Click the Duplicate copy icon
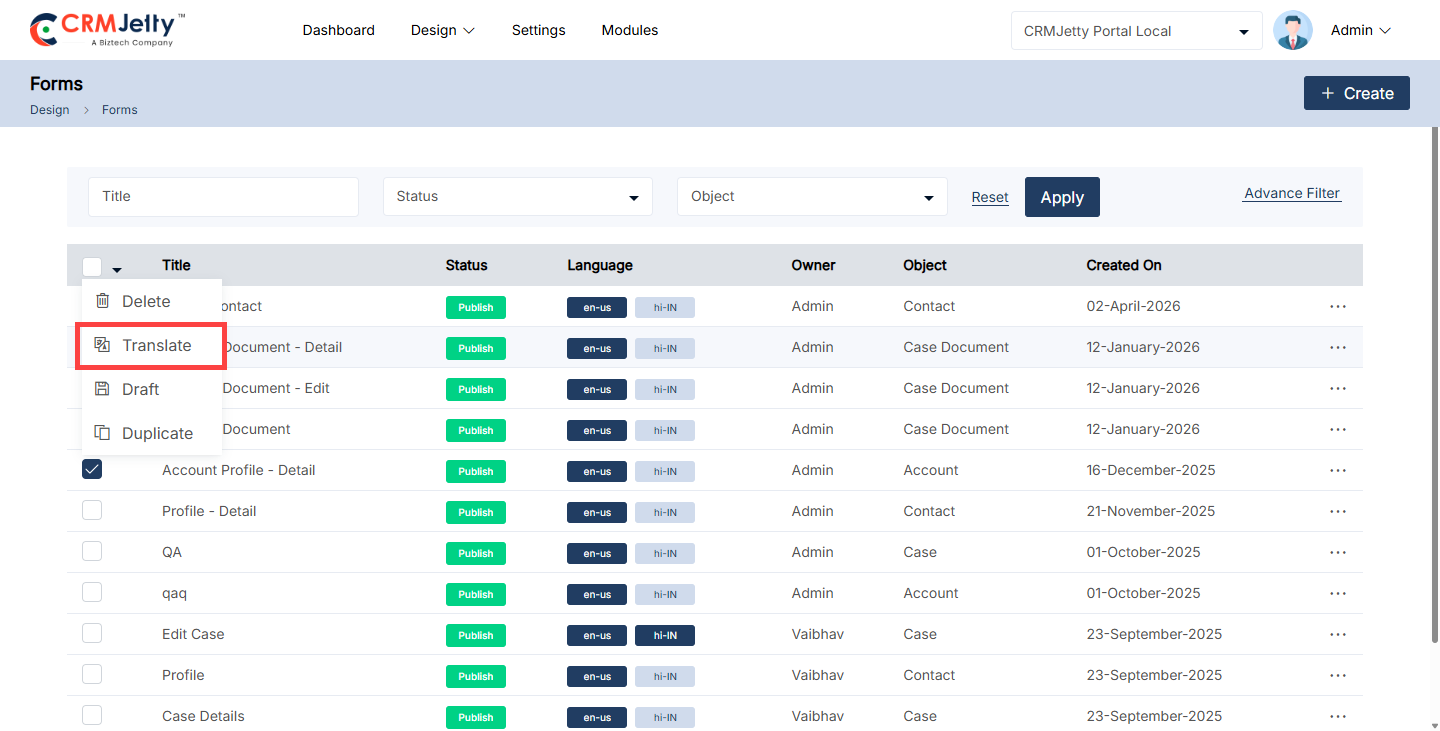 point(102,433)
